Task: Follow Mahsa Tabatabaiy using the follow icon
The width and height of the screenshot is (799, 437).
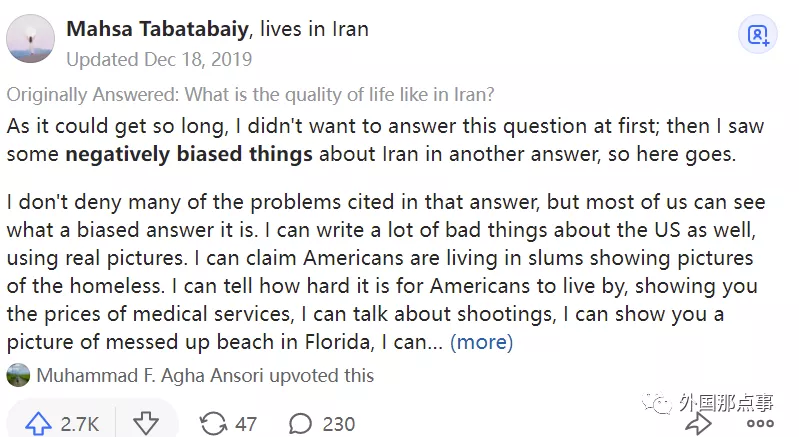Action: click(758, 36)
